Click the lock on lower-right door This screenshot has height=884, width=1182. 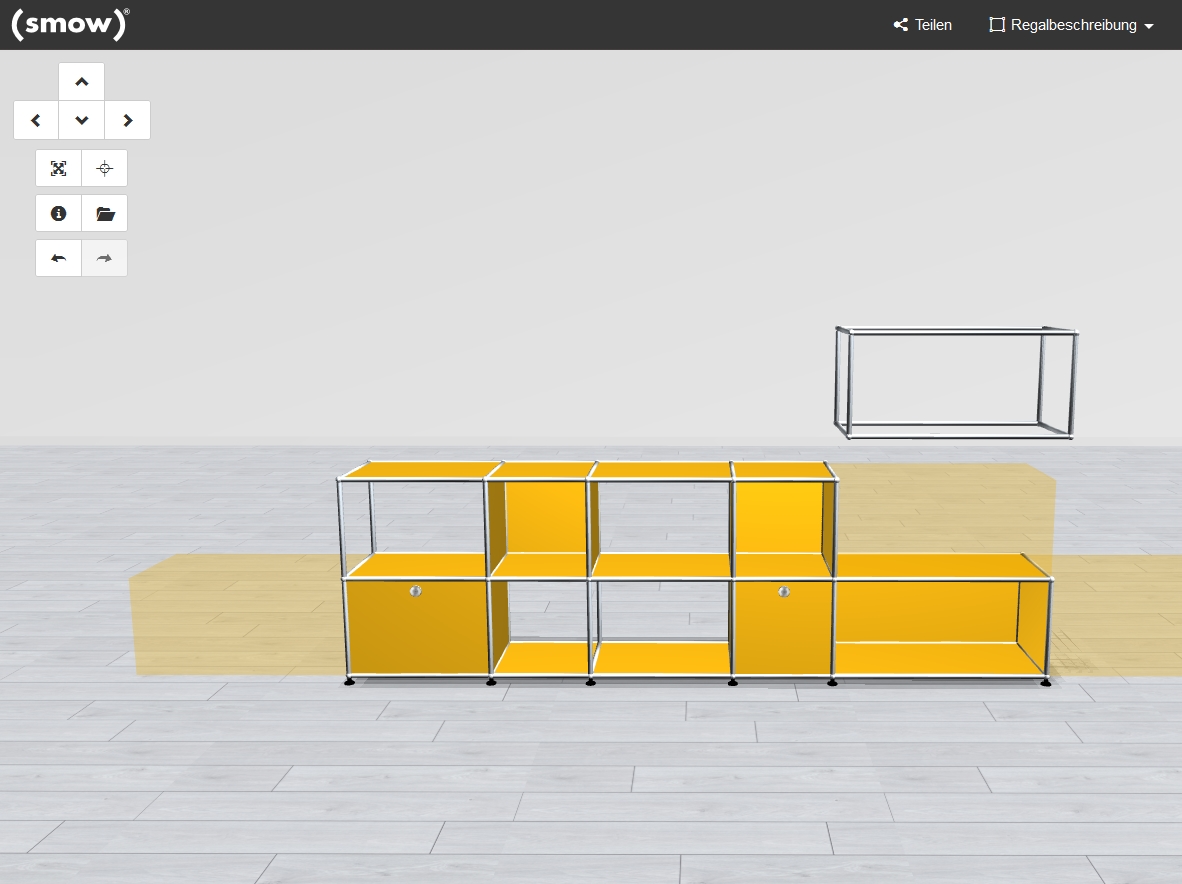[784, 591]
